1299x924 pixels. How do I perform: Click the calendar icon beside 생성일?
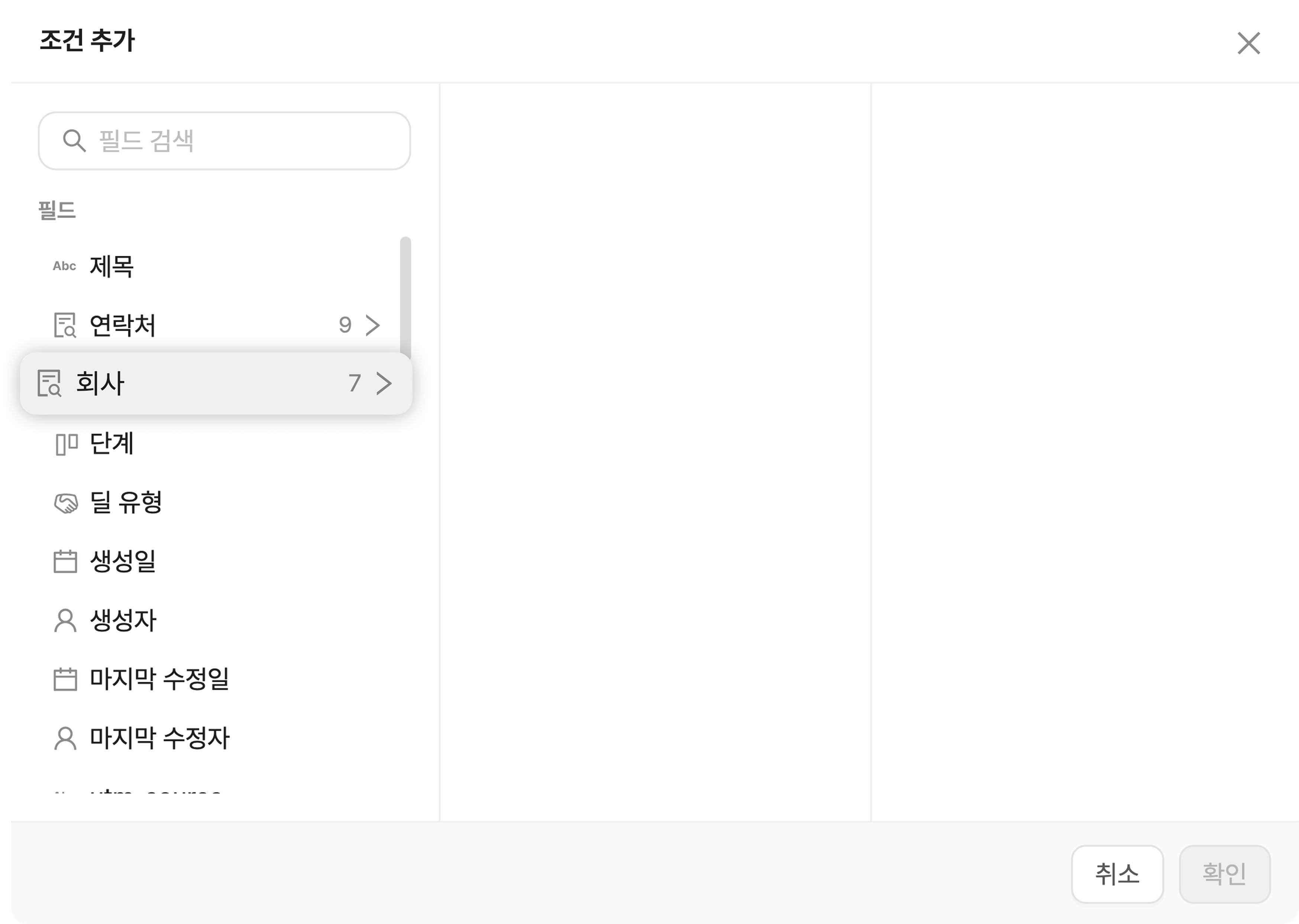pos(65,561)
